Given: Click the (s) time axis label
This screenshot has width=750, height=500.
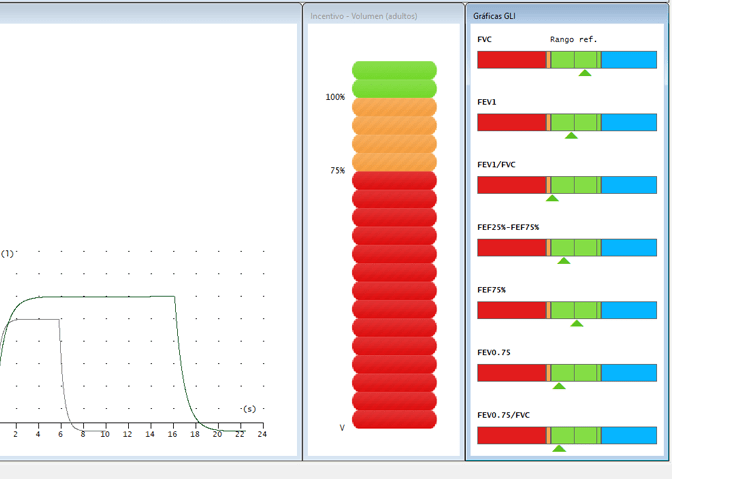Looking at the screenshot, I should (x=250, y=409).
